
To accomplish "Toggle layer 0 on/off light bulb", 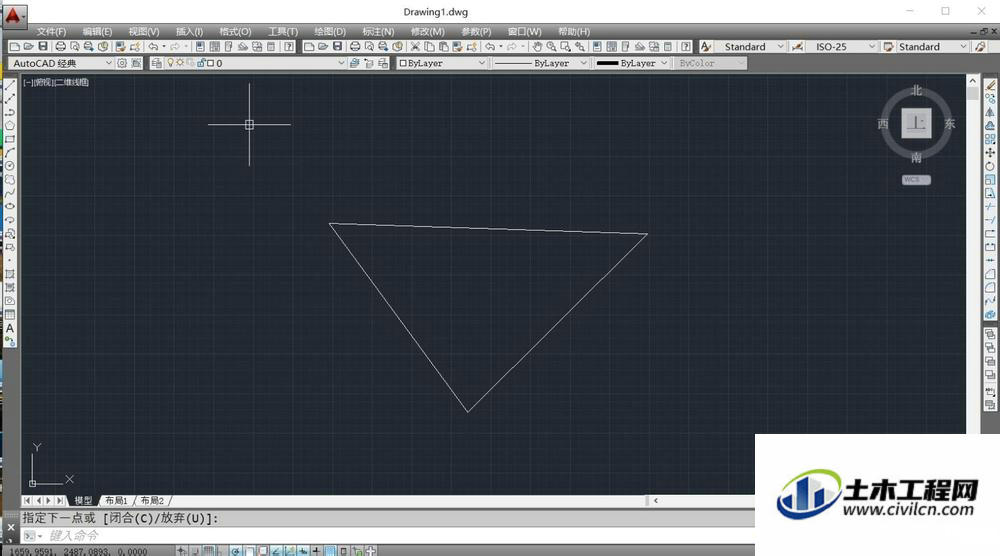I will (x=170, y=62).
